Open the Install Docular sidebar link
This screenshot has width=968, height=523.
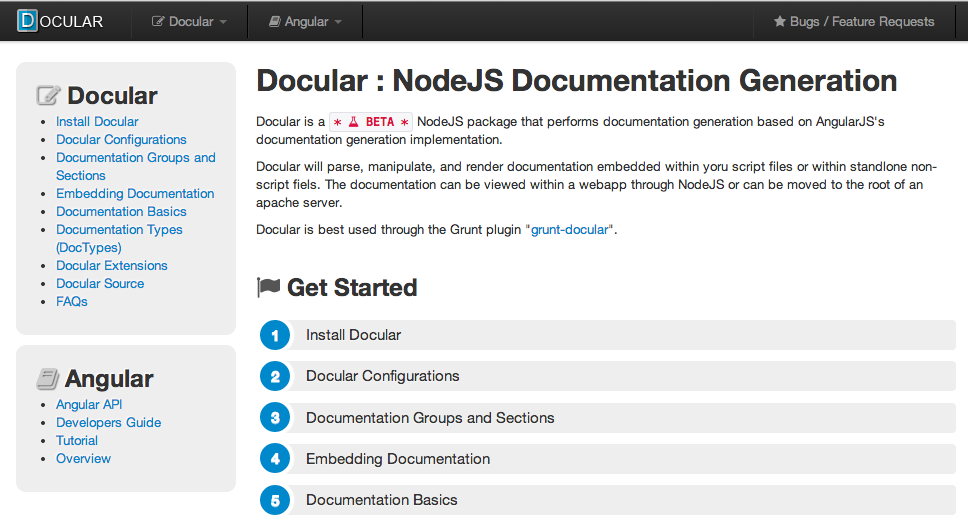pyautogui.click(x=97, y=122)
